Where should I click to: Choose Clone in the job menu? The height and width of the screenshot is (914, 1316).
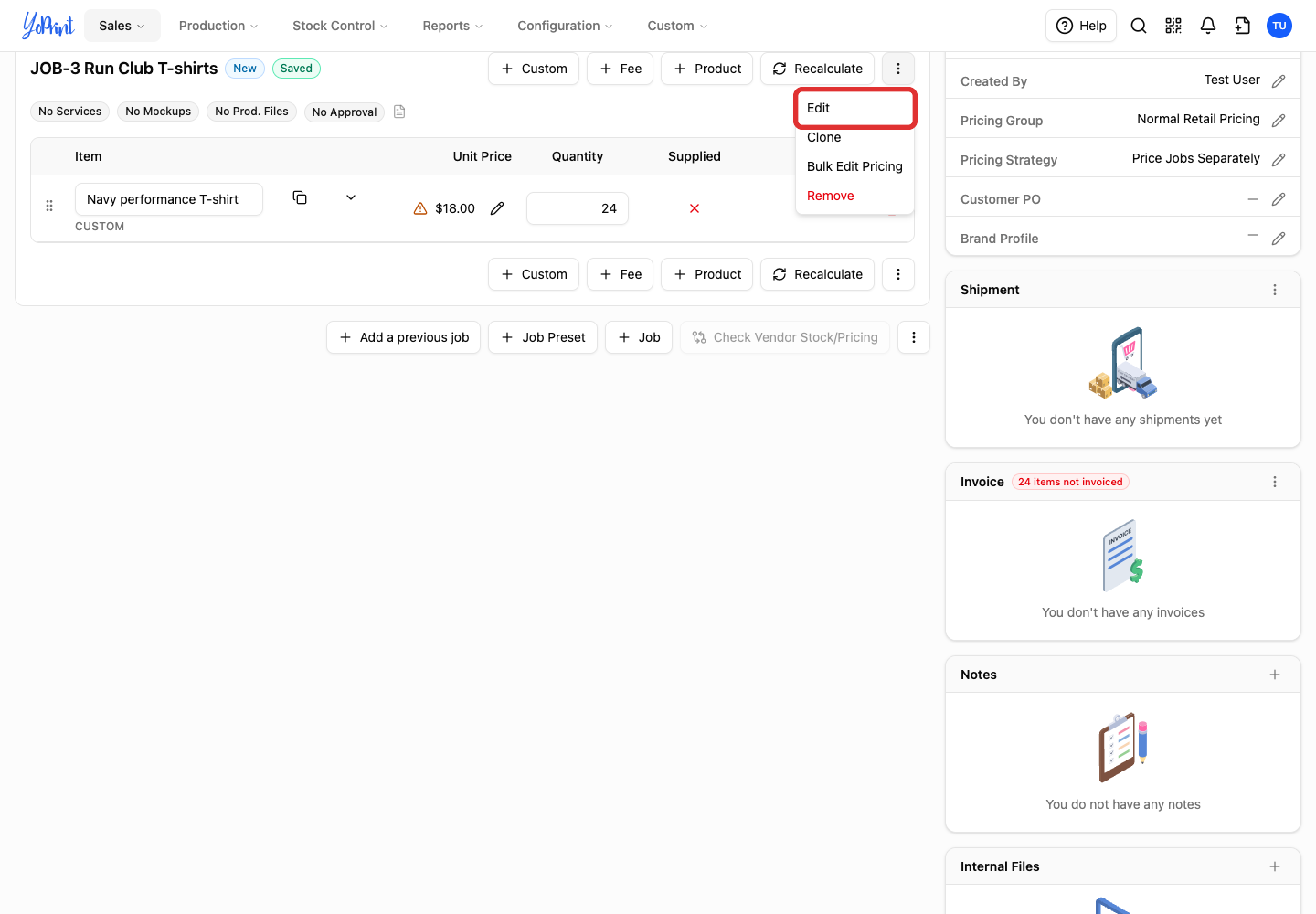pos(854,137)
